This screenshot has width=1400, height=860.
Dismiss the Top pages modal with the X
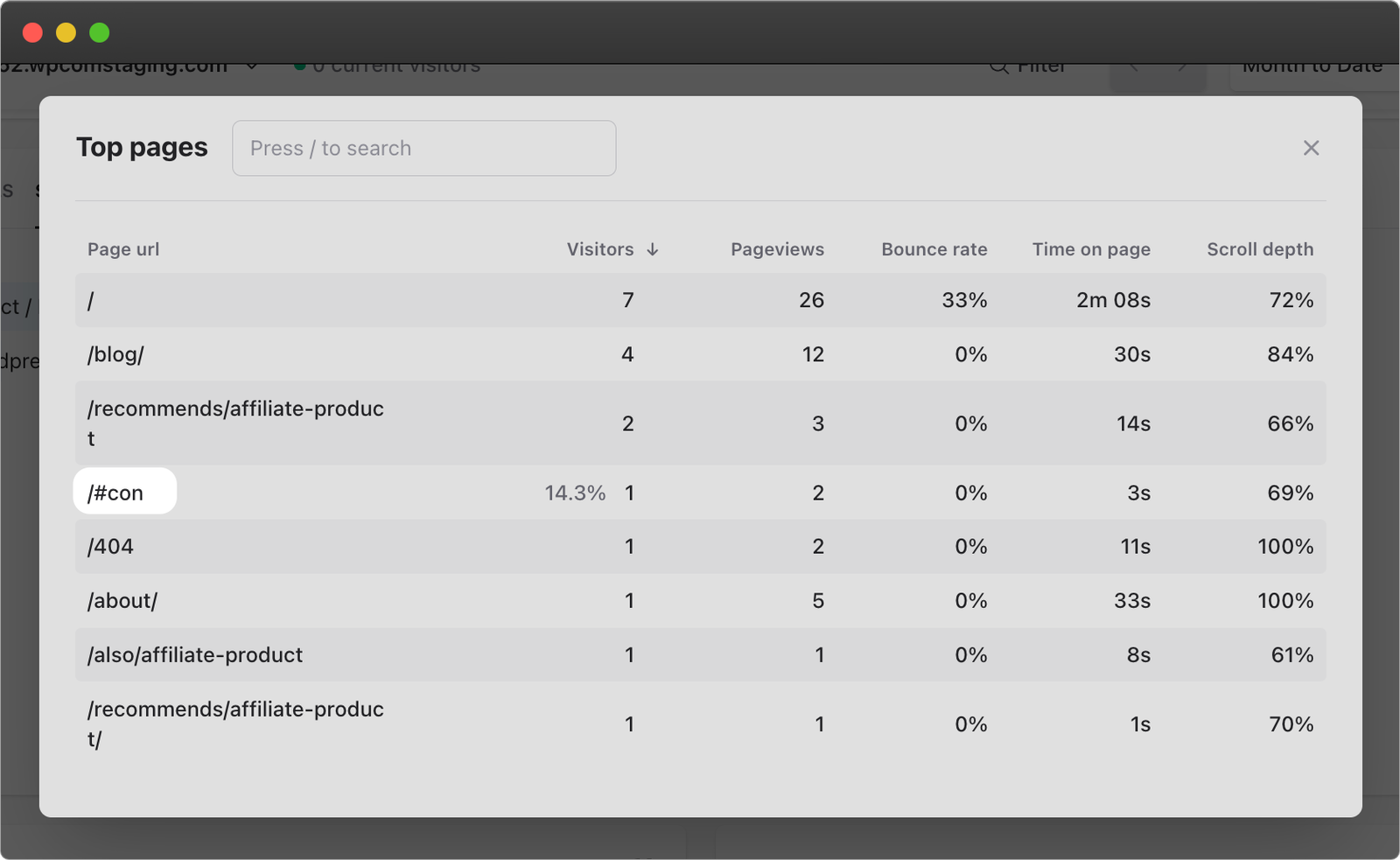pyautogui.click(x=1310, y=148)
